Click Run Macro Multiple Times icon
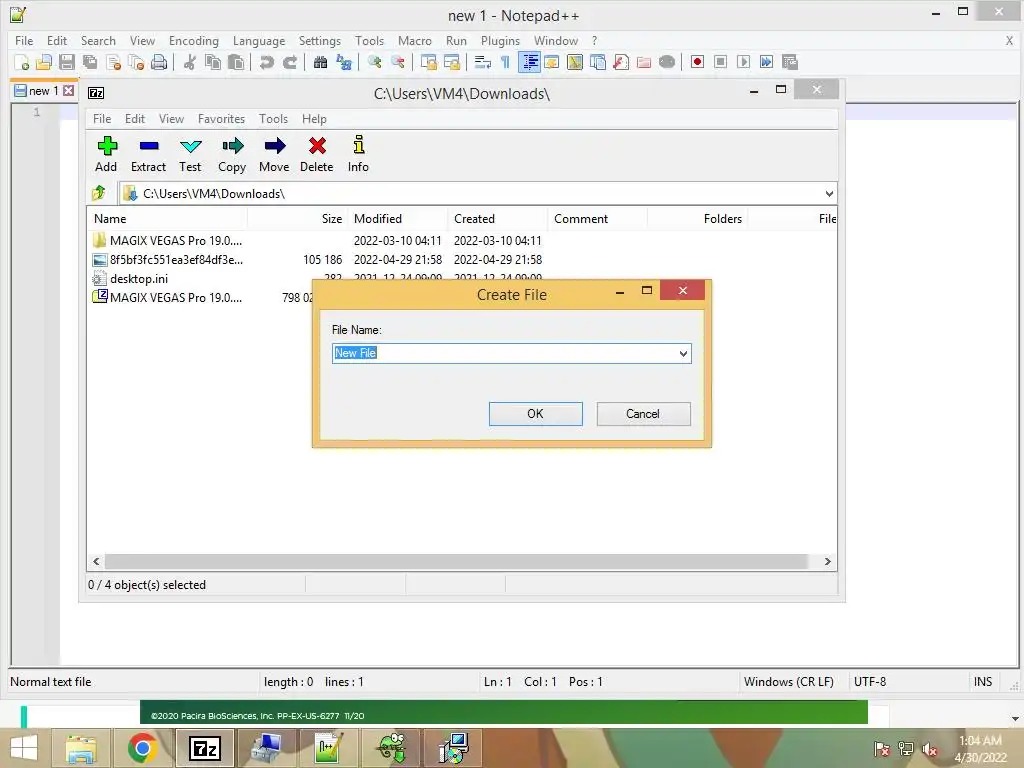 click(x=766, y=62)
